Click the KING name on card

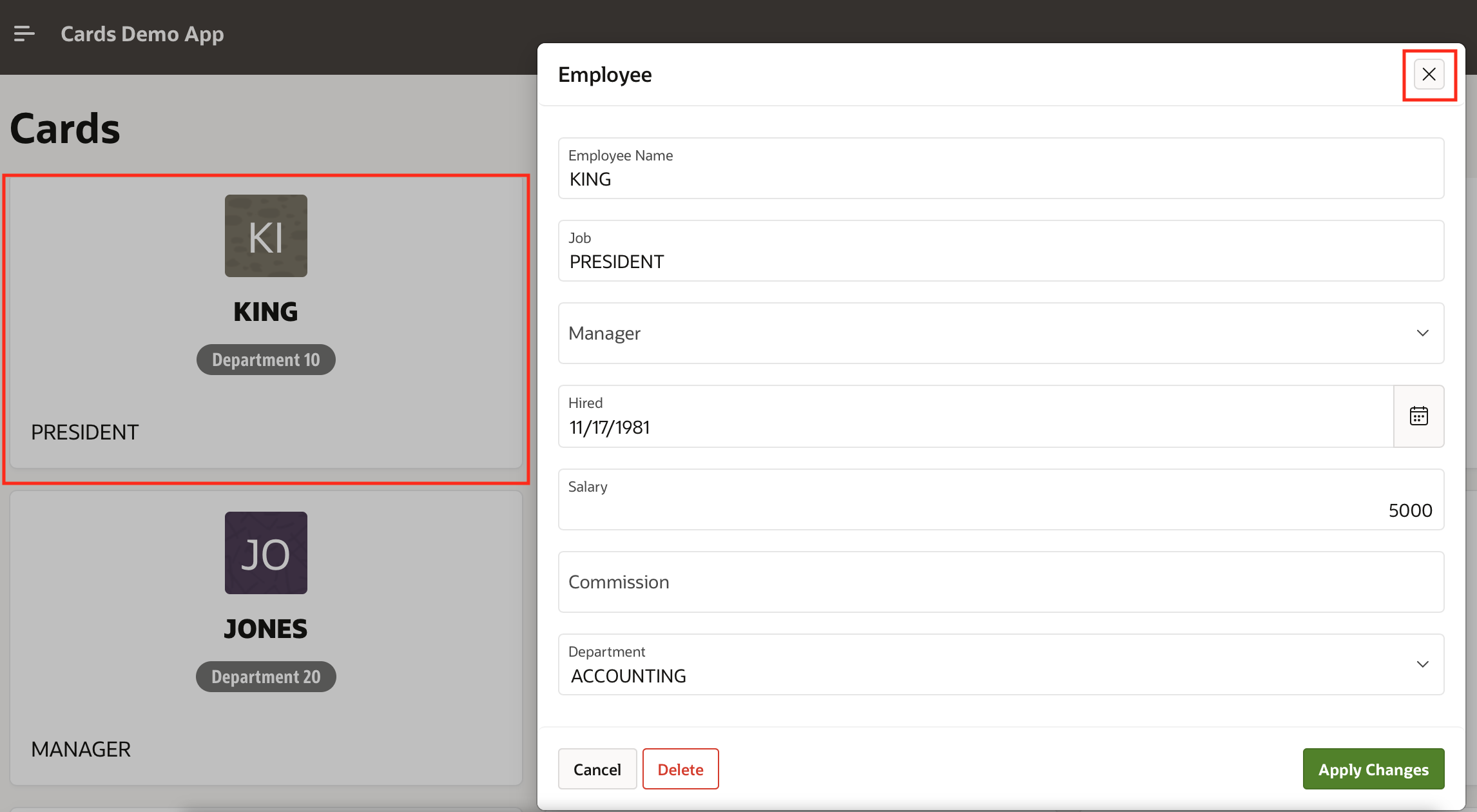265,312
